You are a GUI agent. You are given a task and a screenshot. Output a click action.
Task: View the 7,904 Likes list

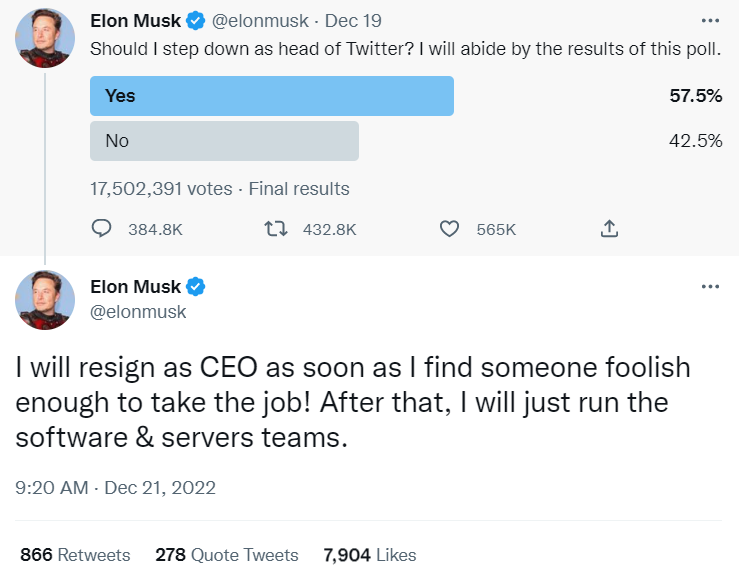369,555
